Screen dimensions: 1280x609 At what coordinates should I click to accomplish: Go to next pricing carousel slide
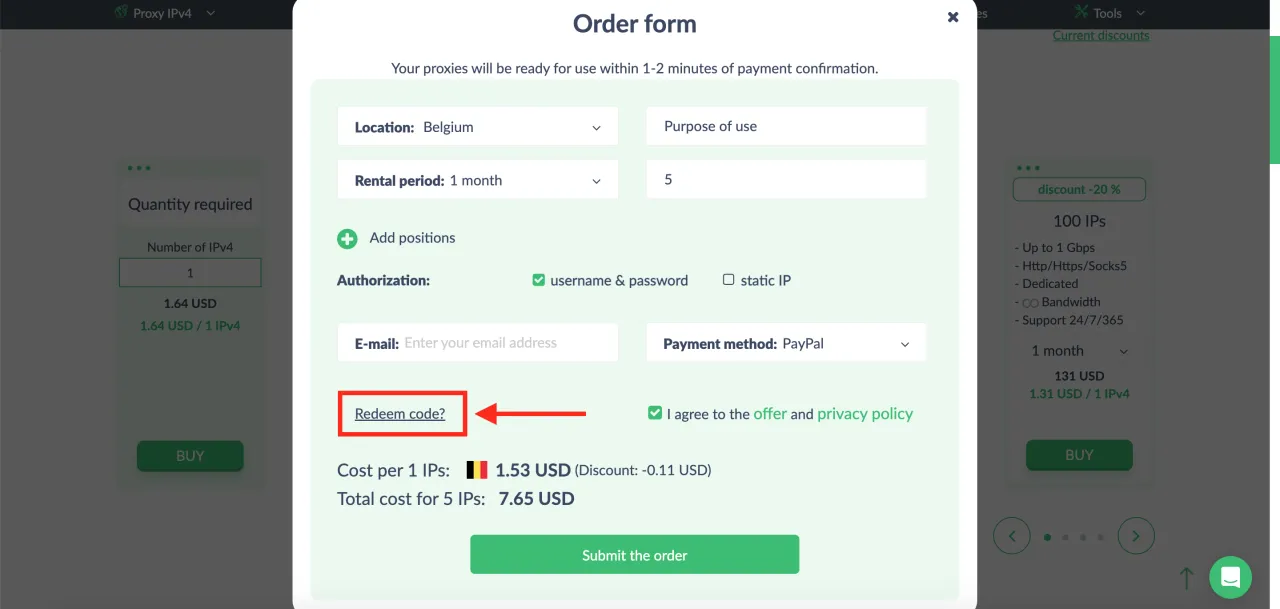click(x=1136, y=536)
